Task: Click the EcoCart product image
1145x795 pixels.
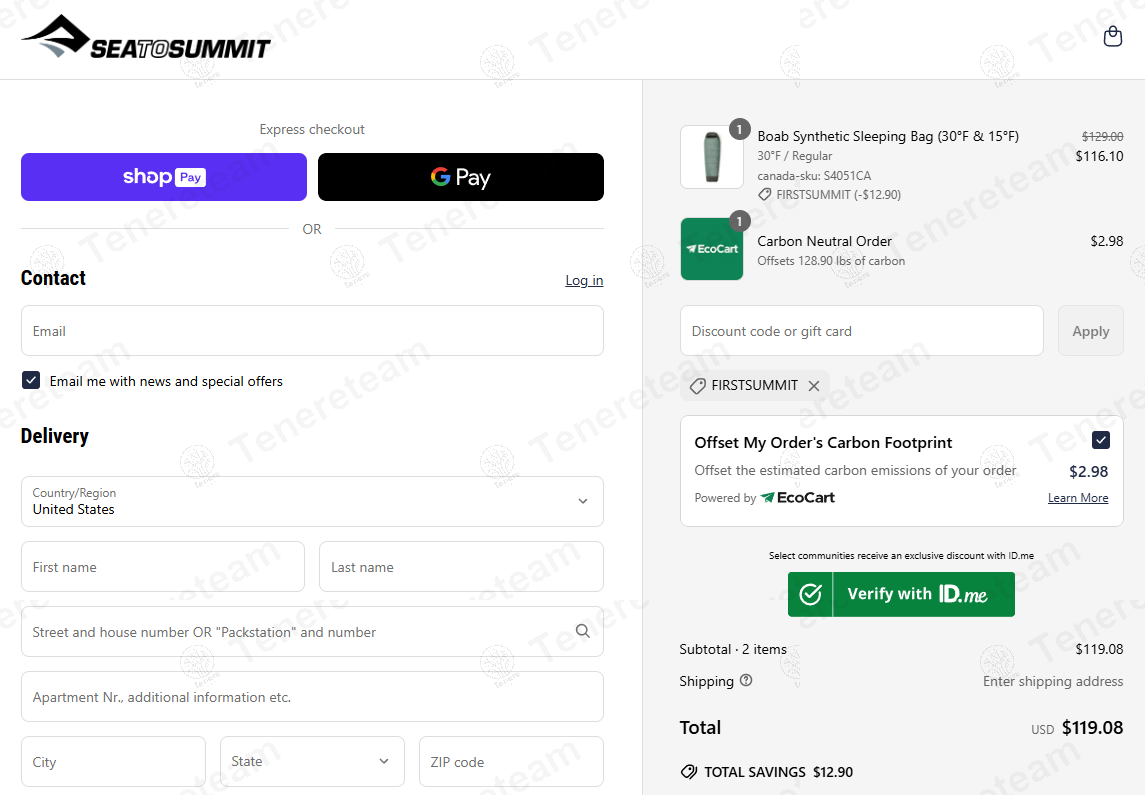Action: tap(711, 249)
